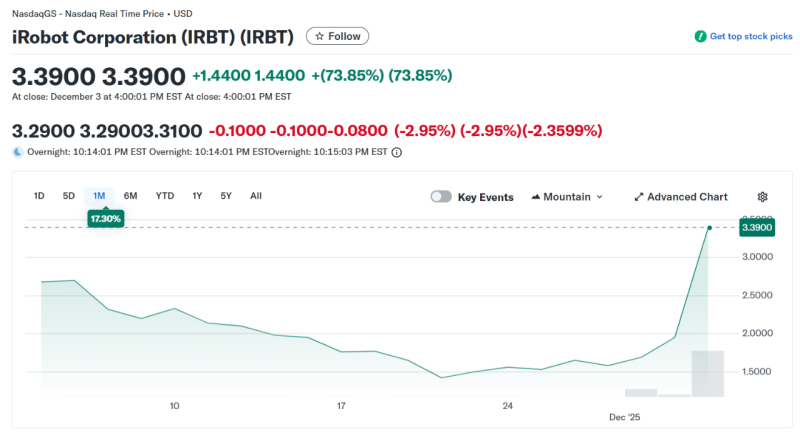
Task: Open Get top stock picks link
Action: (750, 36)
